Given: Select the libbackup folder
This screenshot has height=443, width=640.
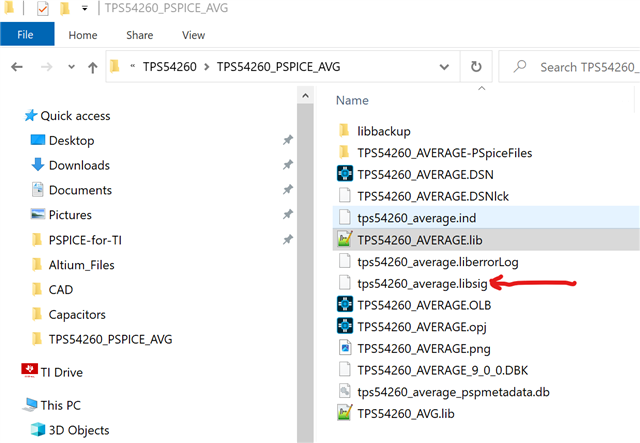Looking at the screenshot, I should (384, 131).
